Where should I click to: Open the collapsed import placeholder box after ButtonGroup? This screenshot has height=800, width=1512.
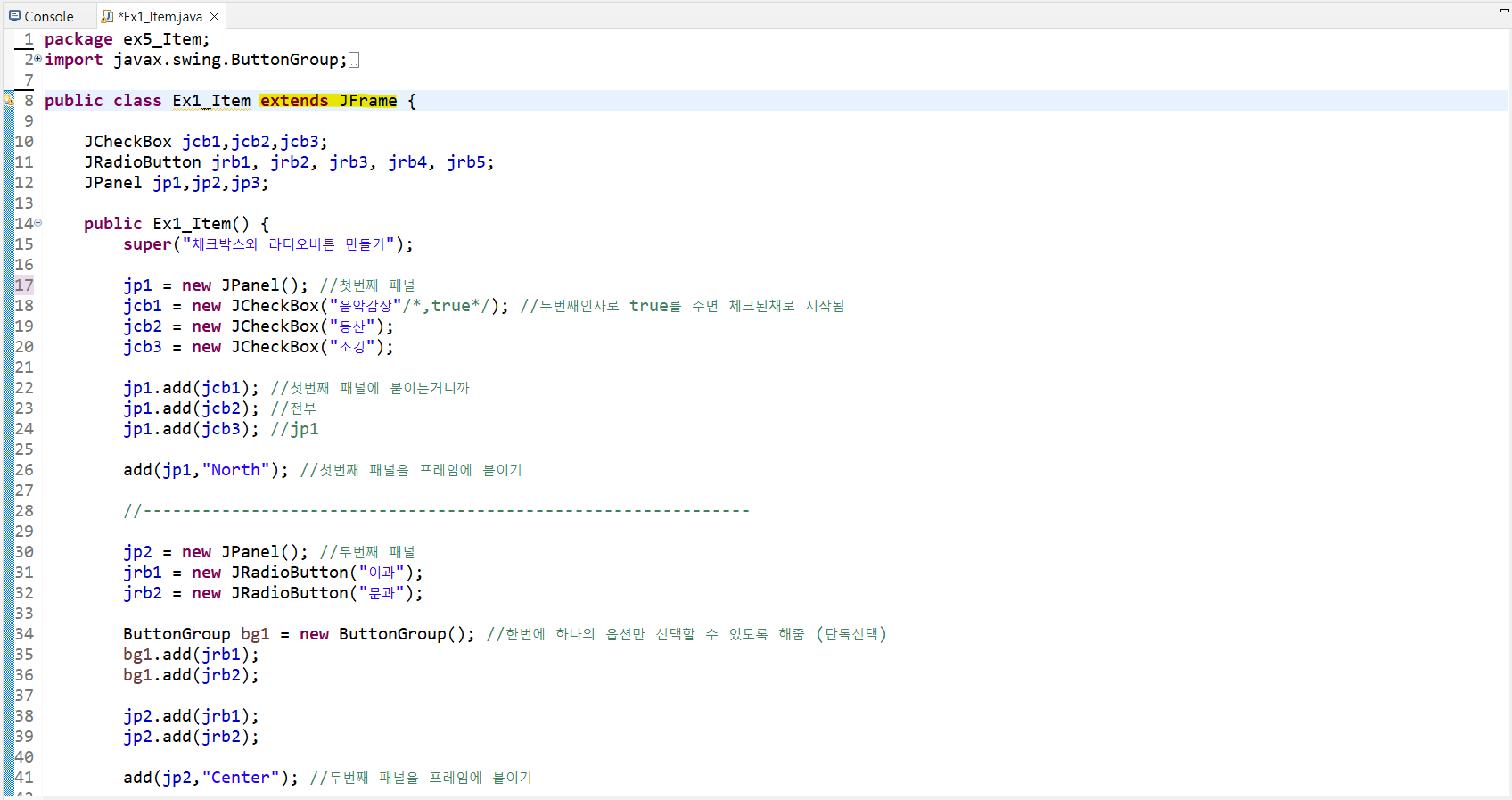pyautogui.click(x=354, y=60)
